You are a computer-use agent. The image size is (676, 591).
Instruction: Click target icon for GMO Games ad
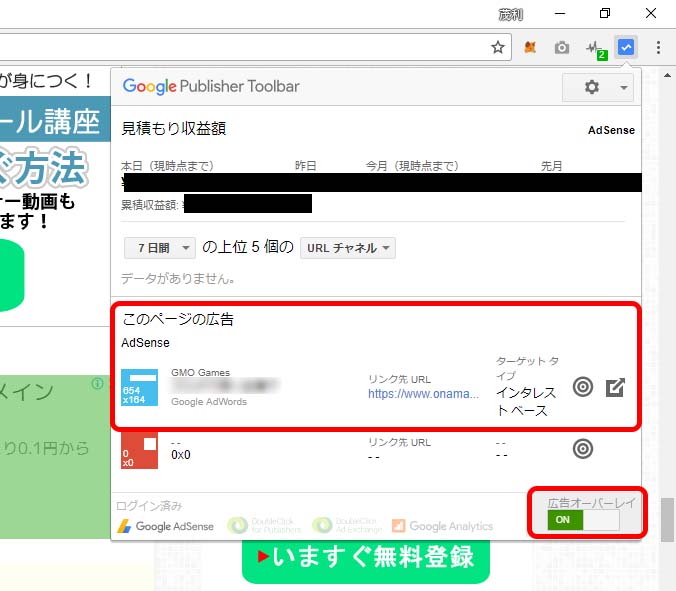point(583,387)
